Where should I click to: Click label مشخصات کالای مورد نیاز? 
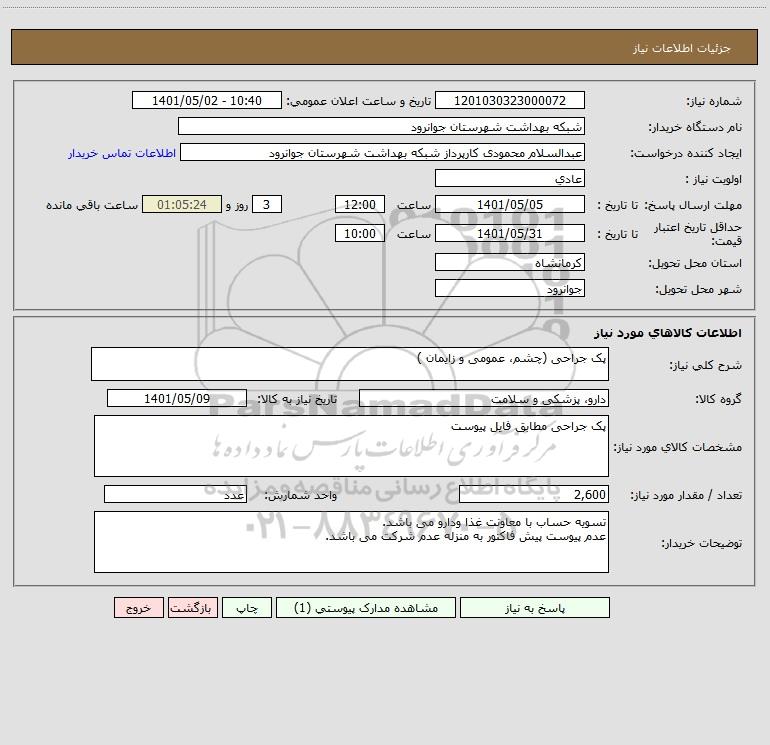pyautogui.click(x=678, y=447)
